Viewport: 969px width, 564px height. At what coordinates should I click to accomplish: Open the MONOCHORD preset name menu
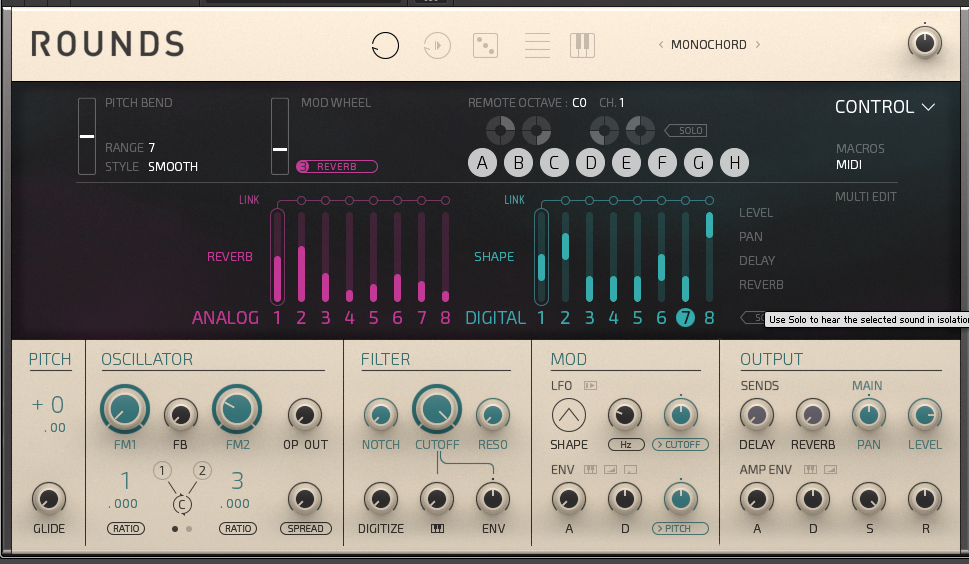709,44
